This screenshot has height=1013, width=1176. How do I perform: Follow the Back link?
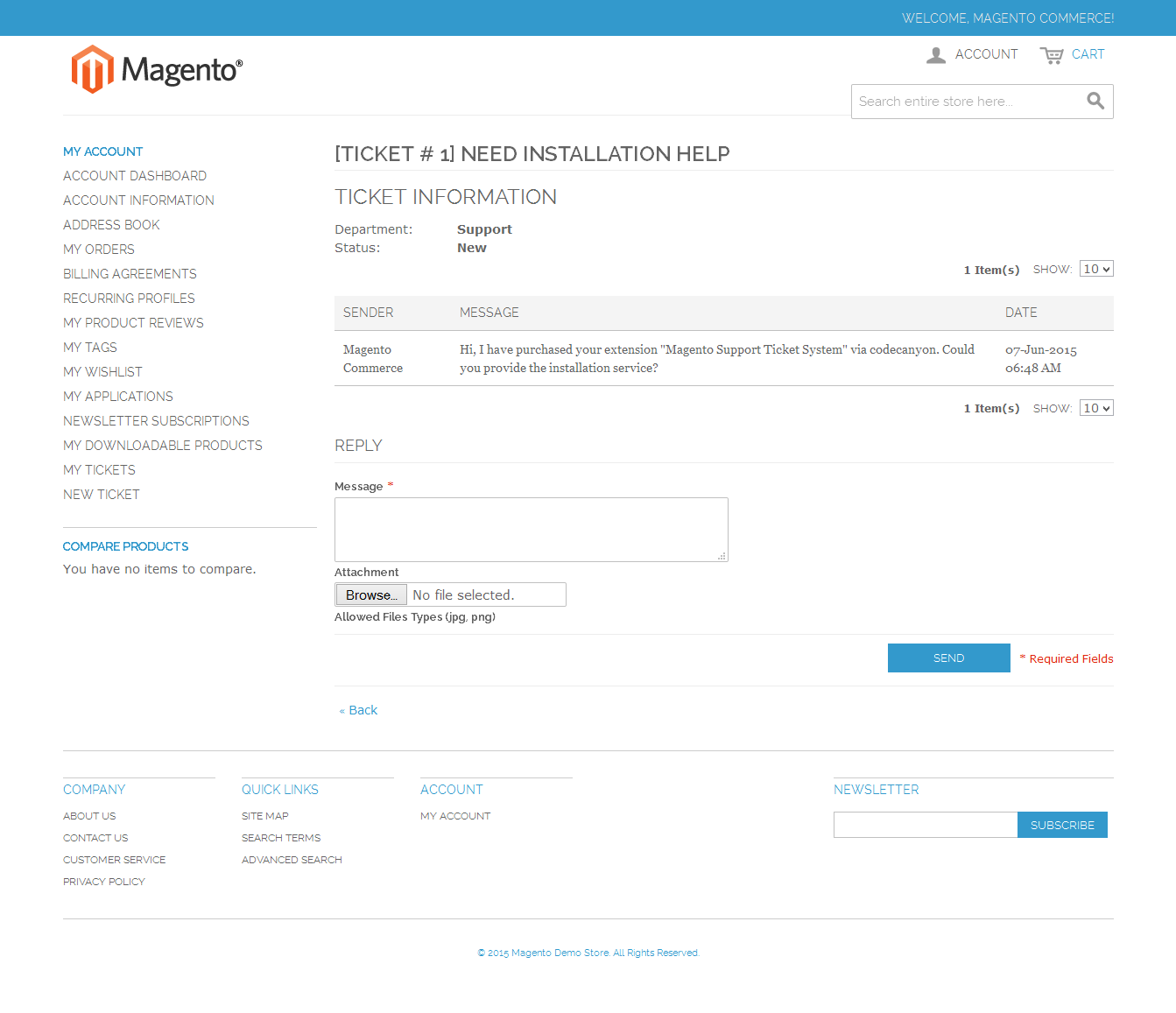pyautogui.click(x=359, y=710)
